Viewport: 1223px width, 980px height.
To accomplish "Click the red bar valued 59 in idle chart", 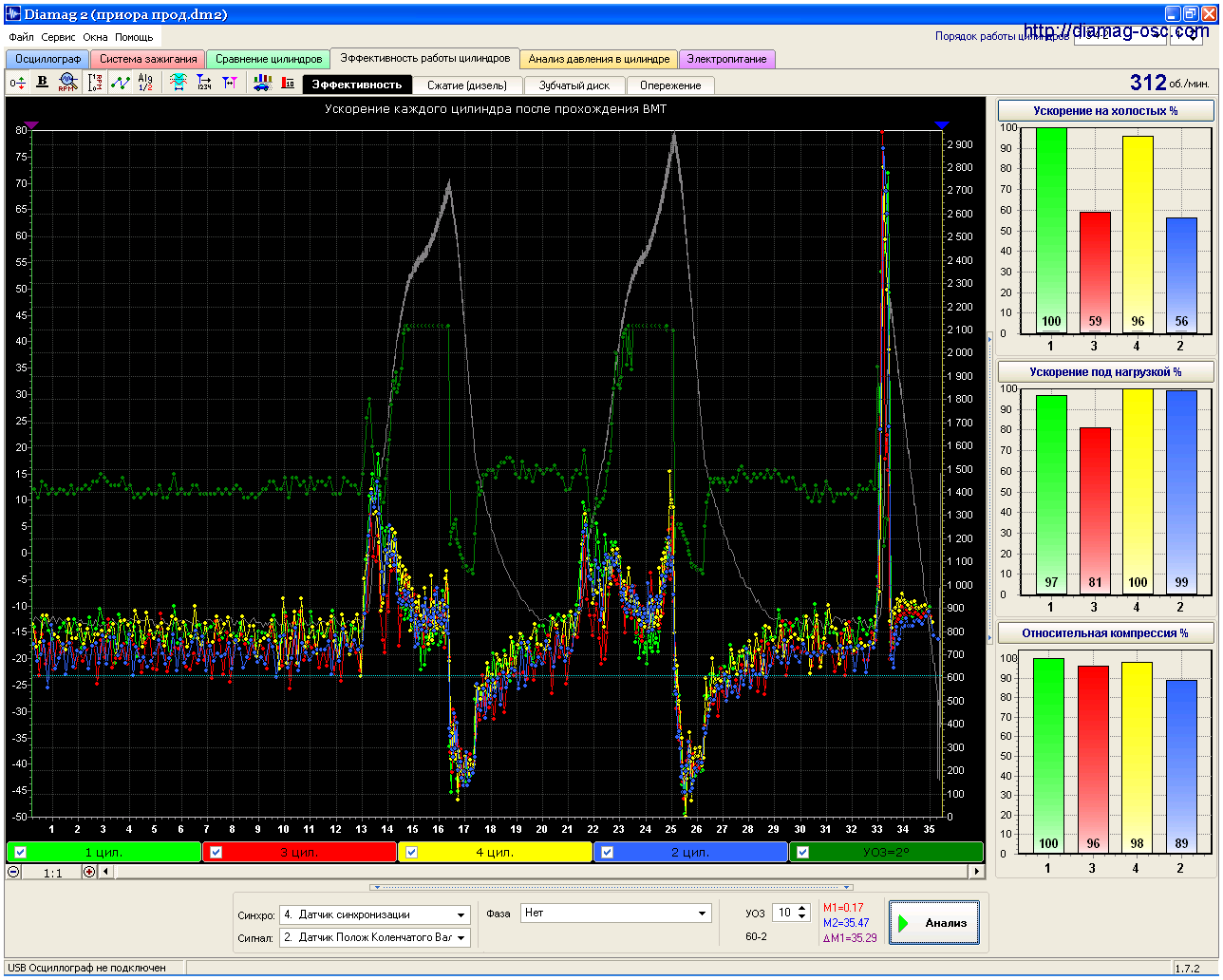I will pyautogui.click(x=1095, y=273).
